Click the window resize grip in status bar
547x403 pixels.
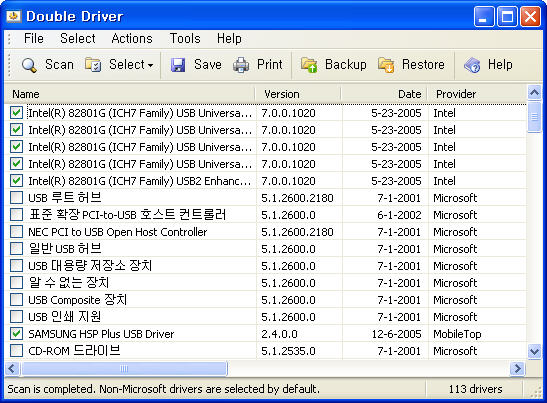pyautogui.click(x=535, y=392)
